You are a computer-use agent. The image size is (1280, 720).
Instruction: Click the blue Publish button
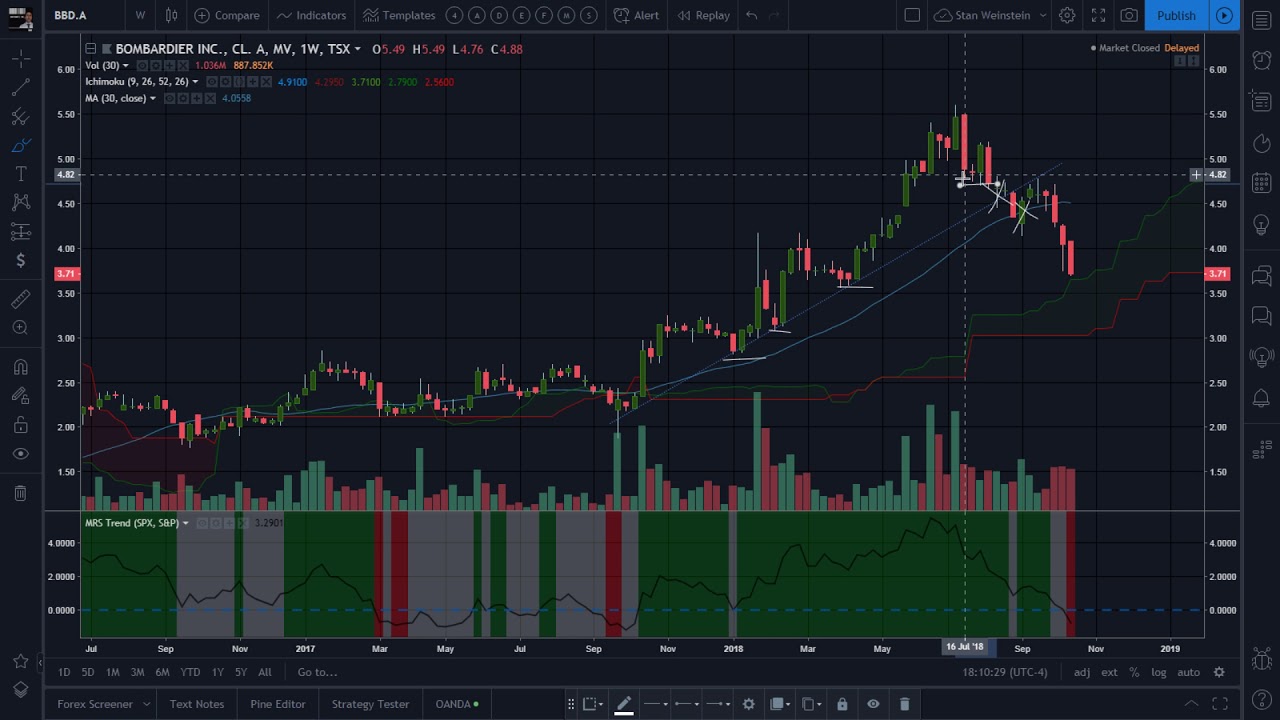pos(1176,15)
